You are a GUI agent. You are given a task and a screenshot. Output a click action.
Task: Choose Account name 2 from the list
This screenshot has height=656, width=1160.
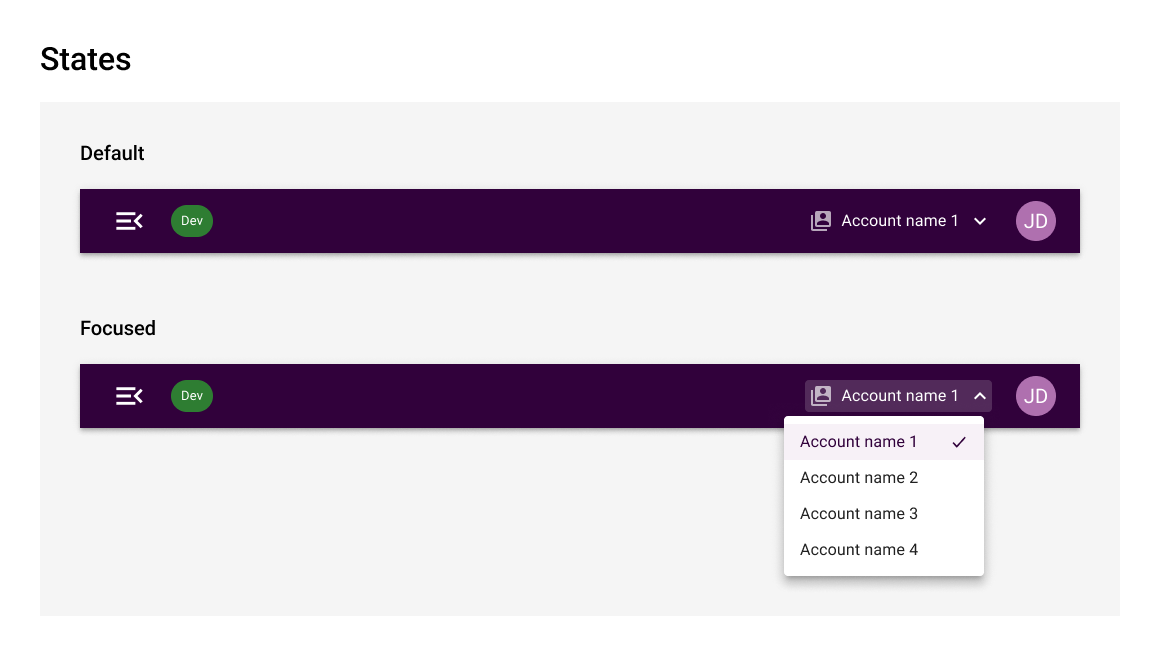884,478
